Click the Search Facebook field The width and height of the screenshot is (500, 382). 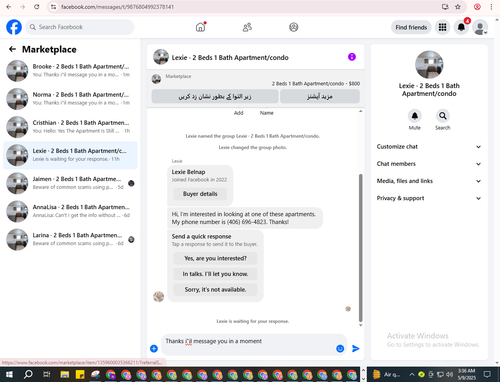pyautogui.click(x=80, y=27)
